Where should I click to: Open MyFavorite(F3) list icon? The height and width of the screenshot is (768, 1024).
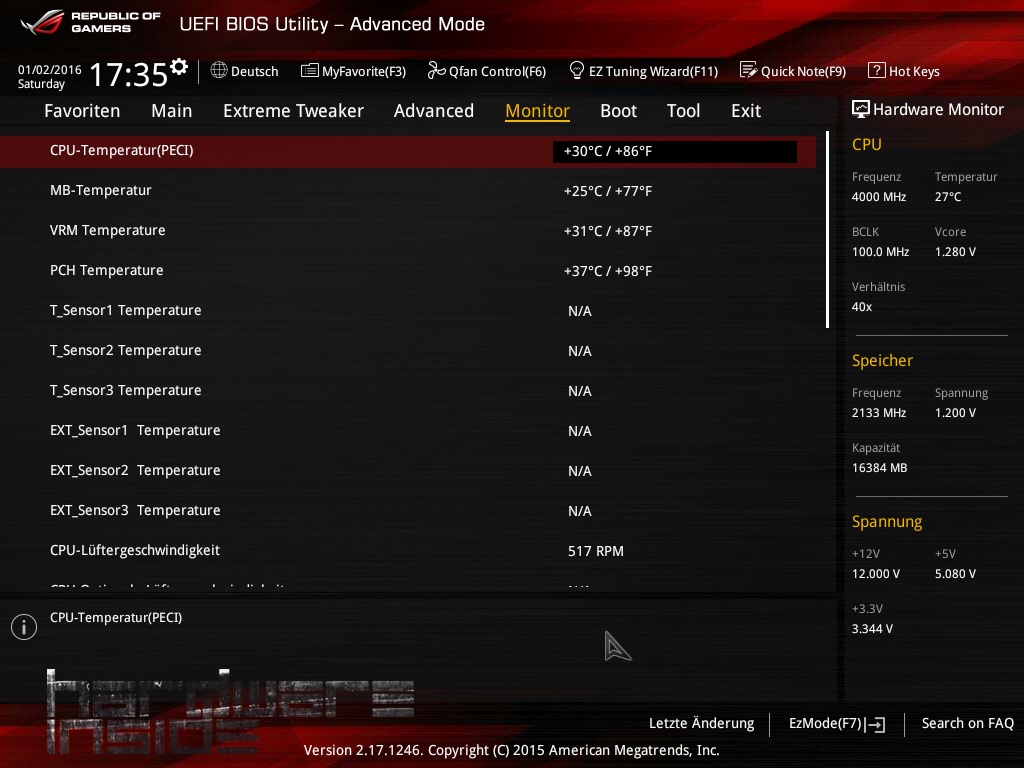[309, 70]
